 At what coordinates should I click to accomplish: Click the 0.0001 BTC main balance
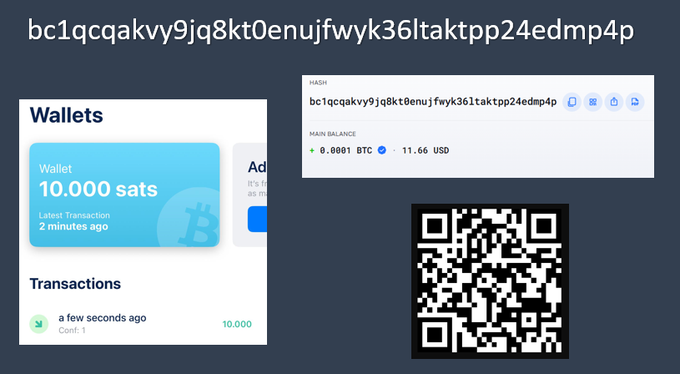click(346, 151)
